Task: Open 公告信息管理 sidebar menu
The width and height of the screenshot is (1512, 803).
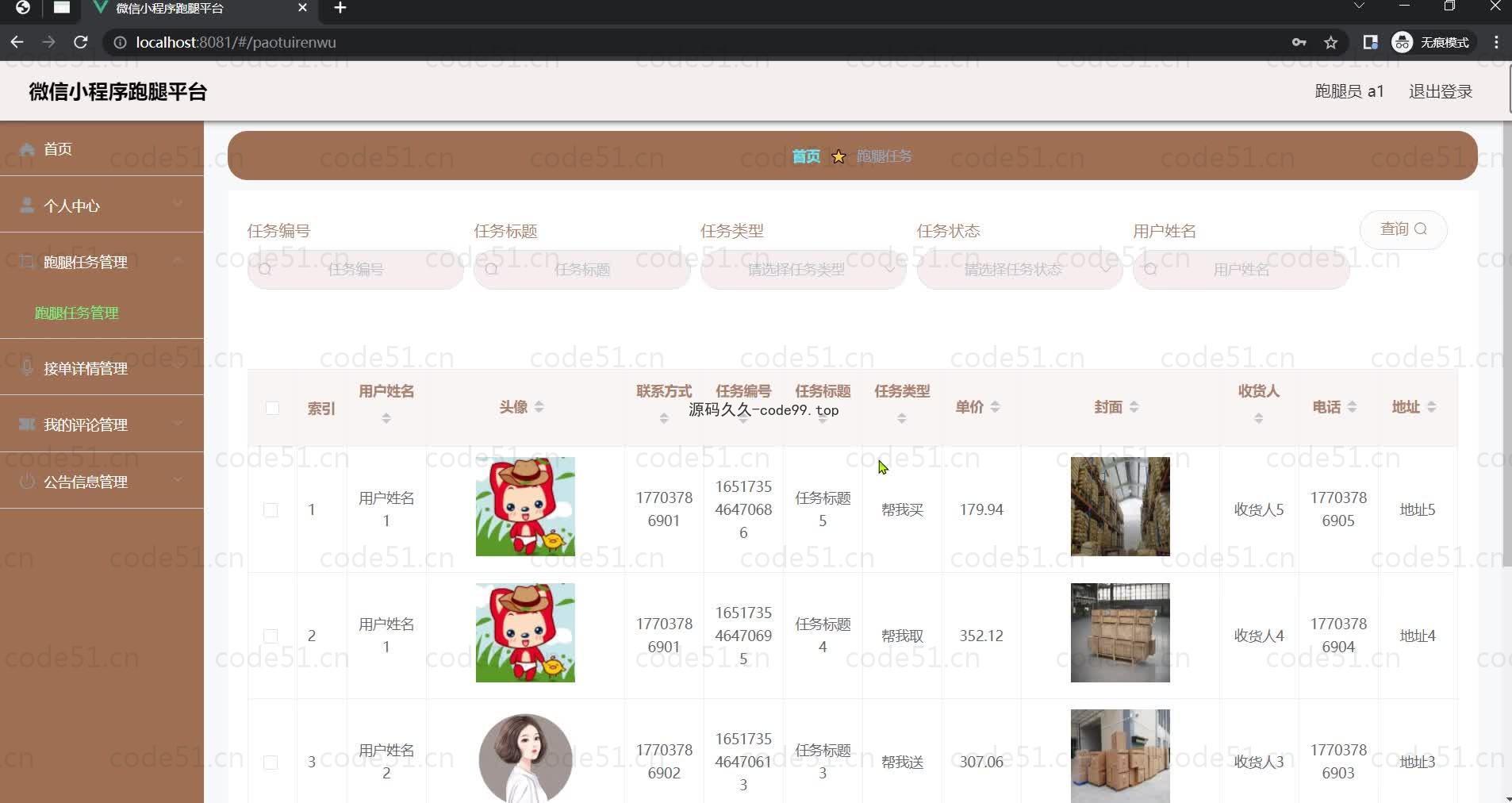Action: click(102, 481)
